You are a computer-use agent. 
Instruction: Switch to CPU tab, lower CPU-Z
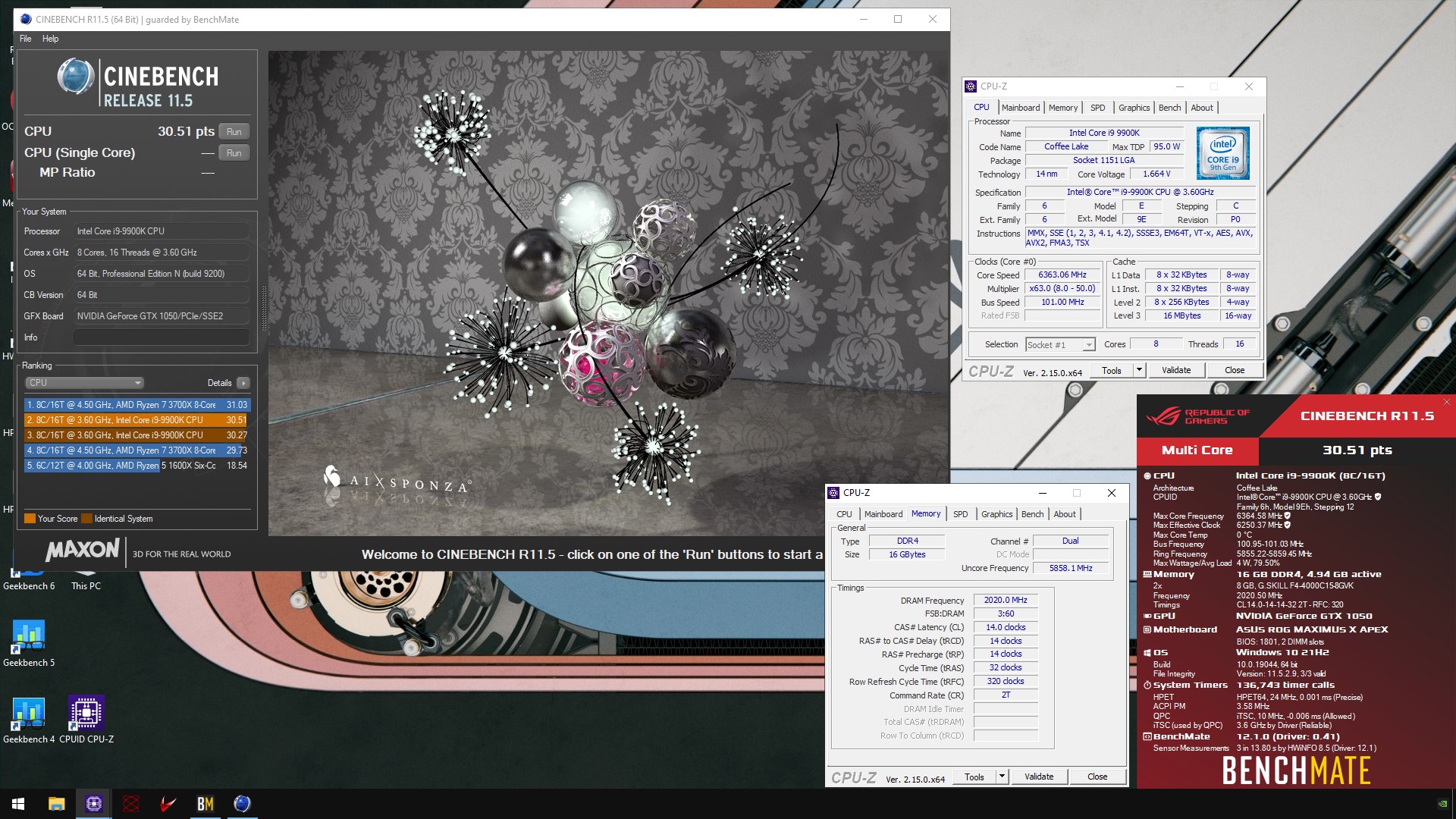pos(844,514)
